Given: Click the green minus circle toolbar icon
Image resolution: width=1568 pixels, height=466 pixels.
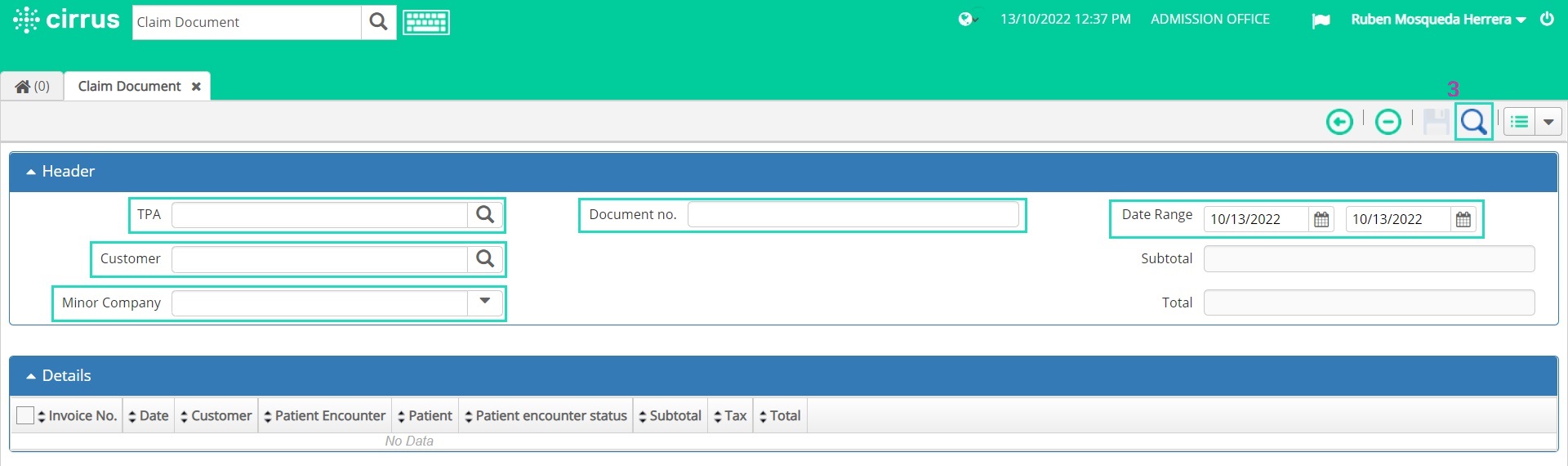Looking at the screenshot, I should point(1388,122).
